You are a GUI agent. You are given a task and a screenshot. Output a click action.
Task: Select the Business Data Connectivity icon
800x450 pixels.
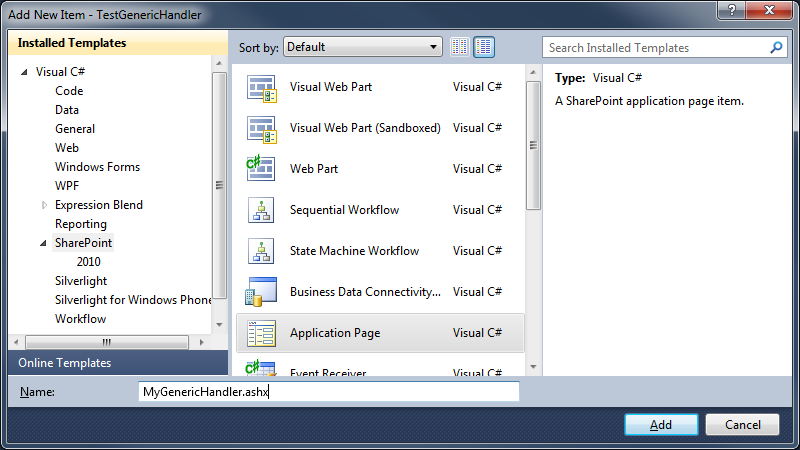[261, 292]
